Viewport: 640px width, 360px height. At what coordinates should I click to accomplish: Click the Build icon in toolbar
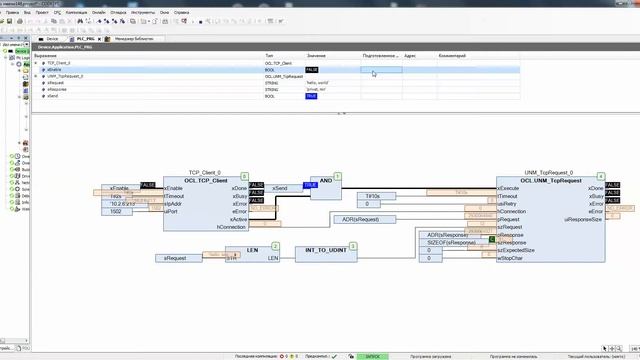(165, 21)
